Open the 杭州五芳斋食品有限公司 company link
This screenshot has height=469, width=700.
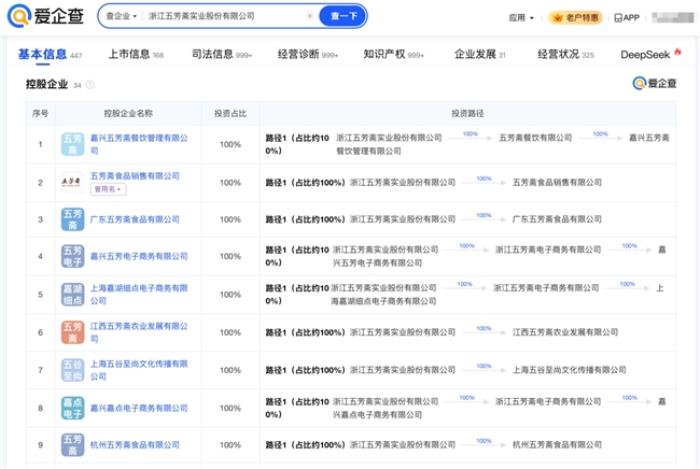(135, 445)
